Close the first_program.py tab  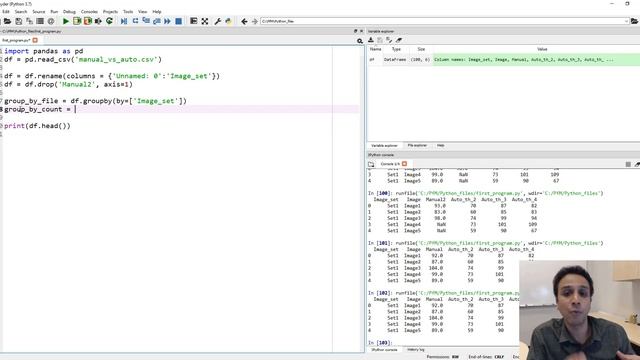(x=35, y=40)
